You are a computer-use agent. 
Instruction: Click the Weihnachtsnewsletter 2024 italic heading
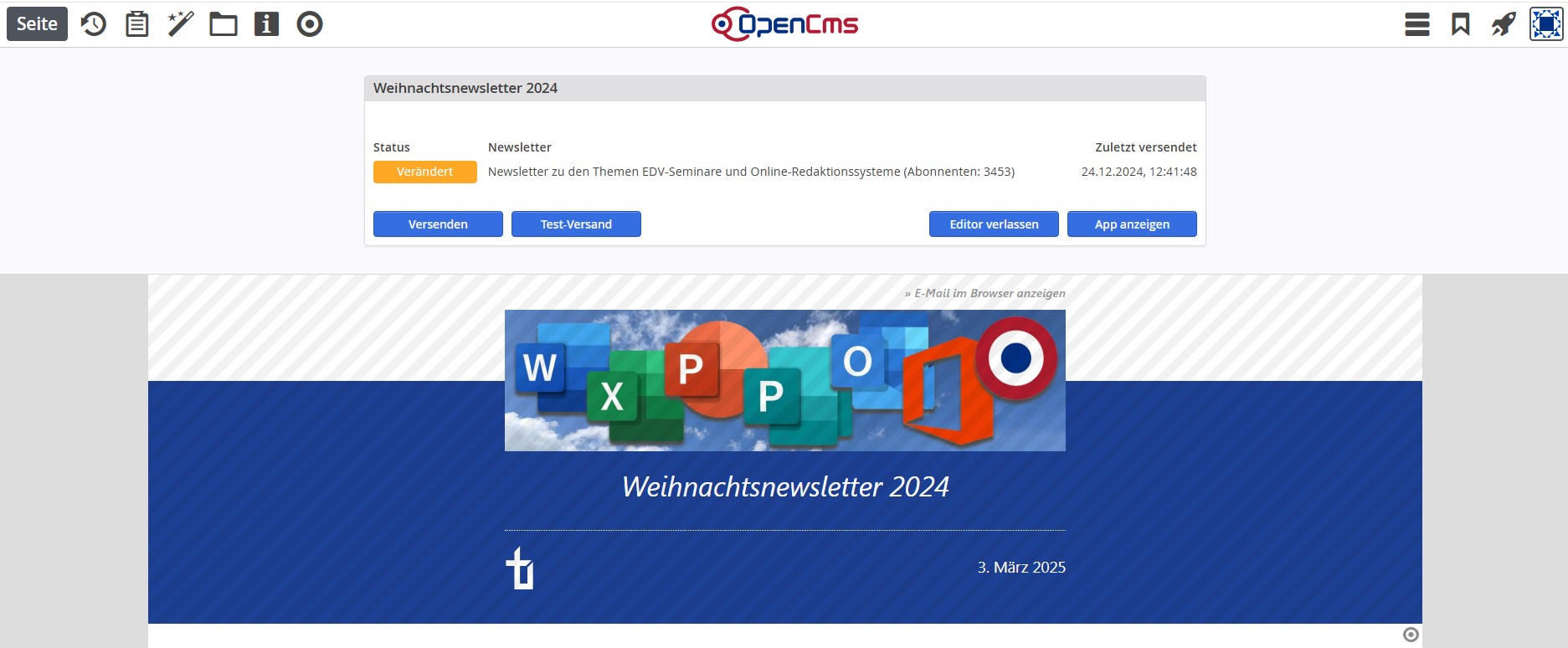[785, 486]
